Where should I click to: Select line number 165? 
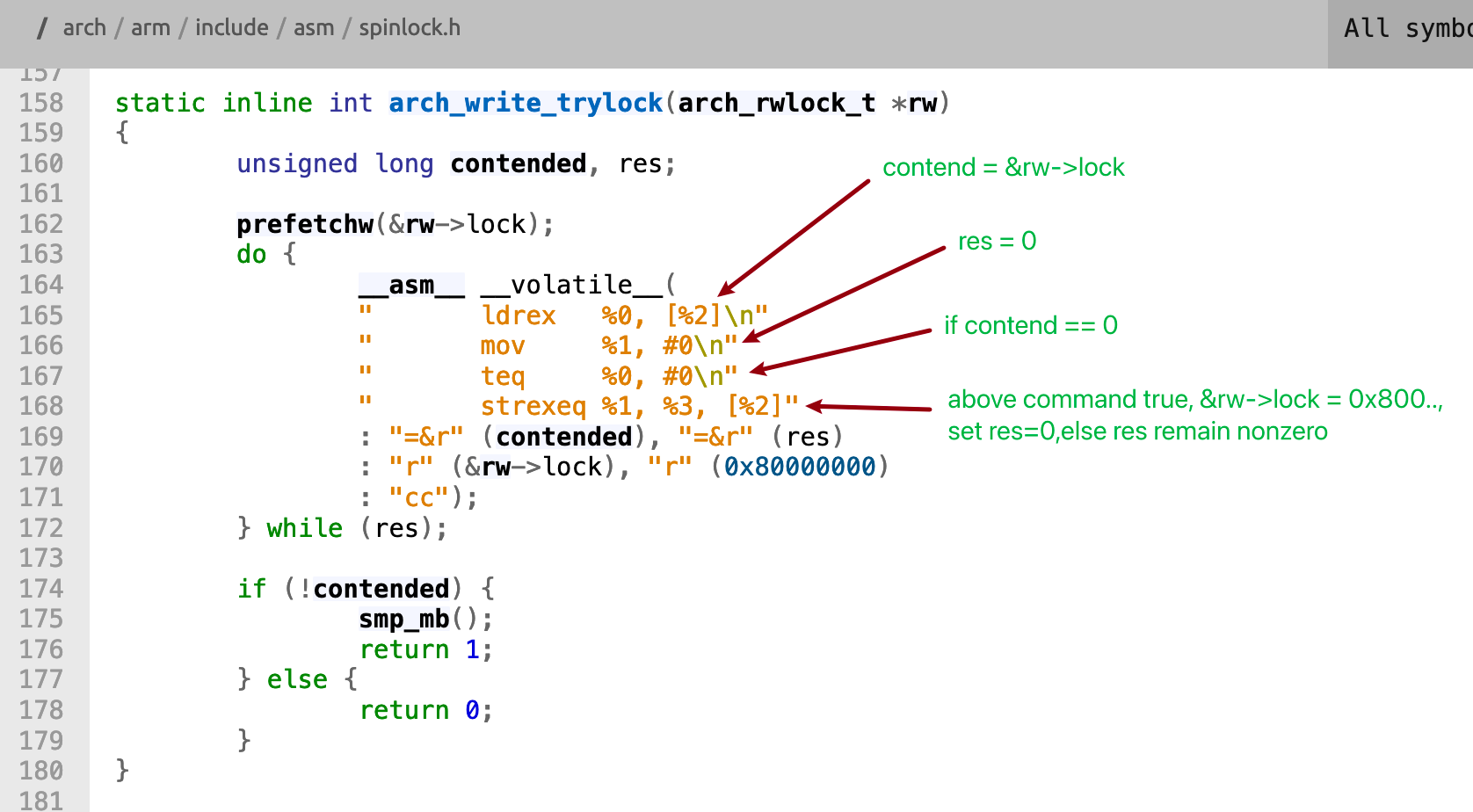tap(41, 315)
